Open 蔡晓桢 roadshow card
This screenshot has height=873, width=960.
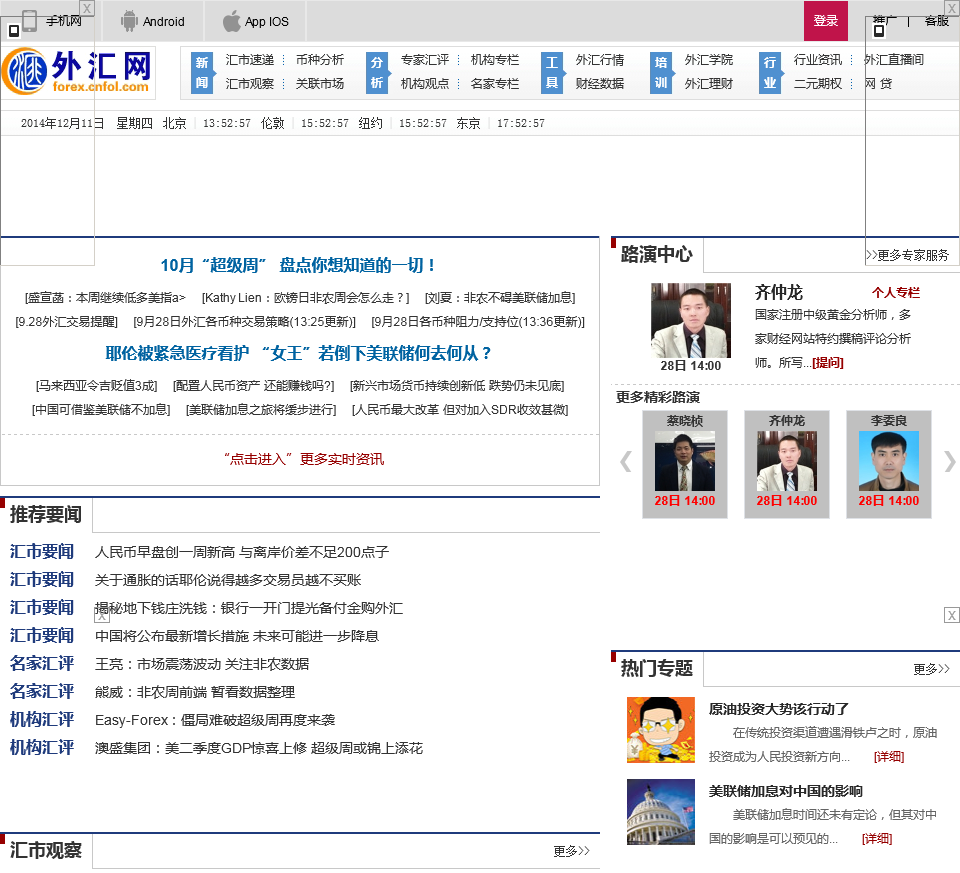coord(684,465)
